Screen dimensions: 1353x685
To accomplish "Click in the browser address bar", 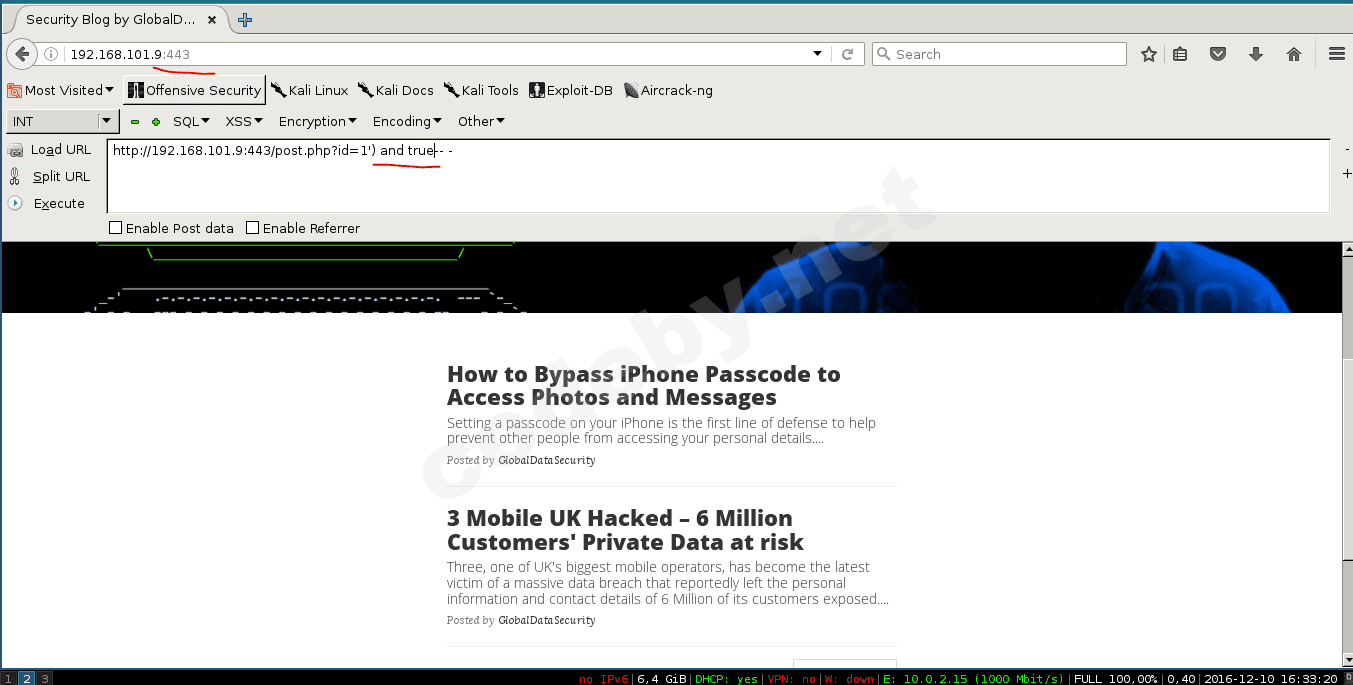I will pos(435,54).
